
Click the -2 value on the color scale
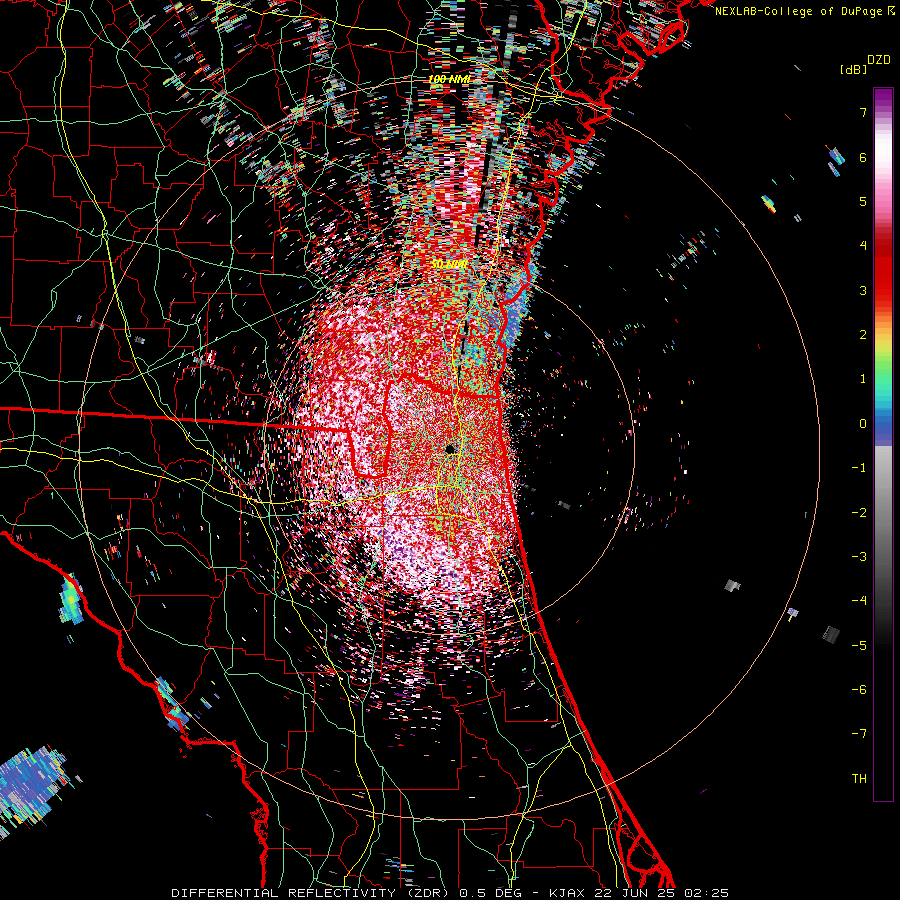(x=859, y=513)
